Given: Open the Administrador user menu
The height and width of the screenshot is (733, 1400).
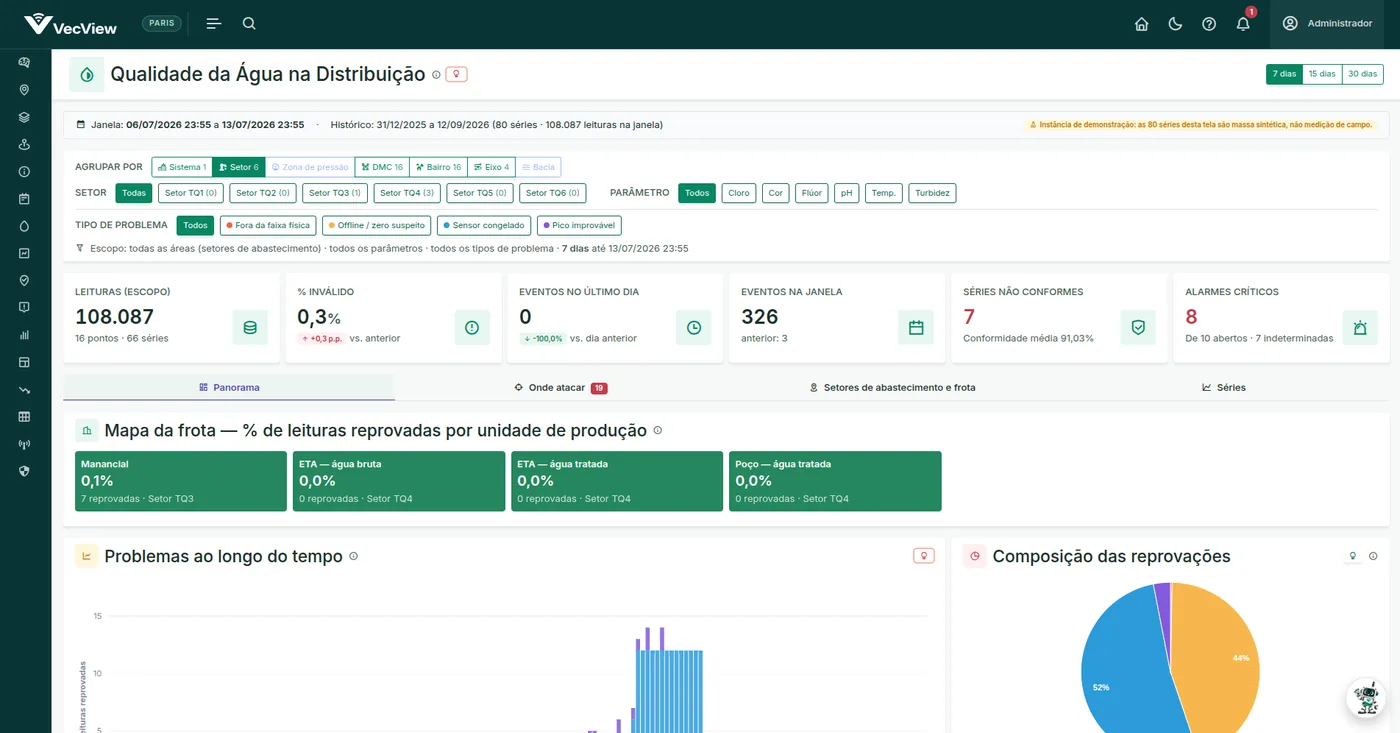Looking at the screenshot, I should (x=1327, y=23).
